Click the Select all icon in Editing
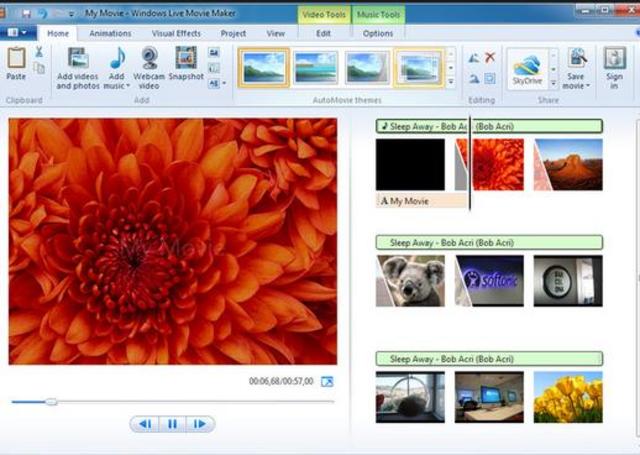The image size is (640, 455). [x=490, y=78]
